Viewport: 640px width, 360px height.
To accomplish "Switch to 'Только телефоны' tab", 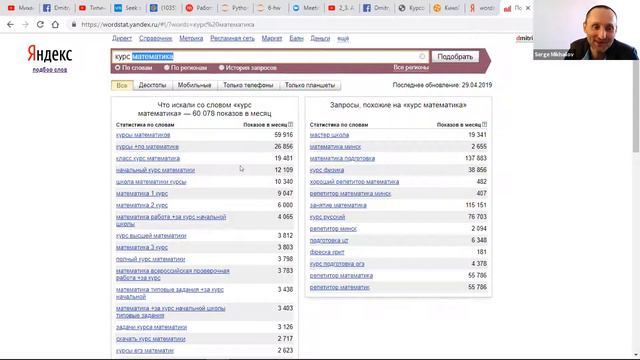I will coord(248,85).
